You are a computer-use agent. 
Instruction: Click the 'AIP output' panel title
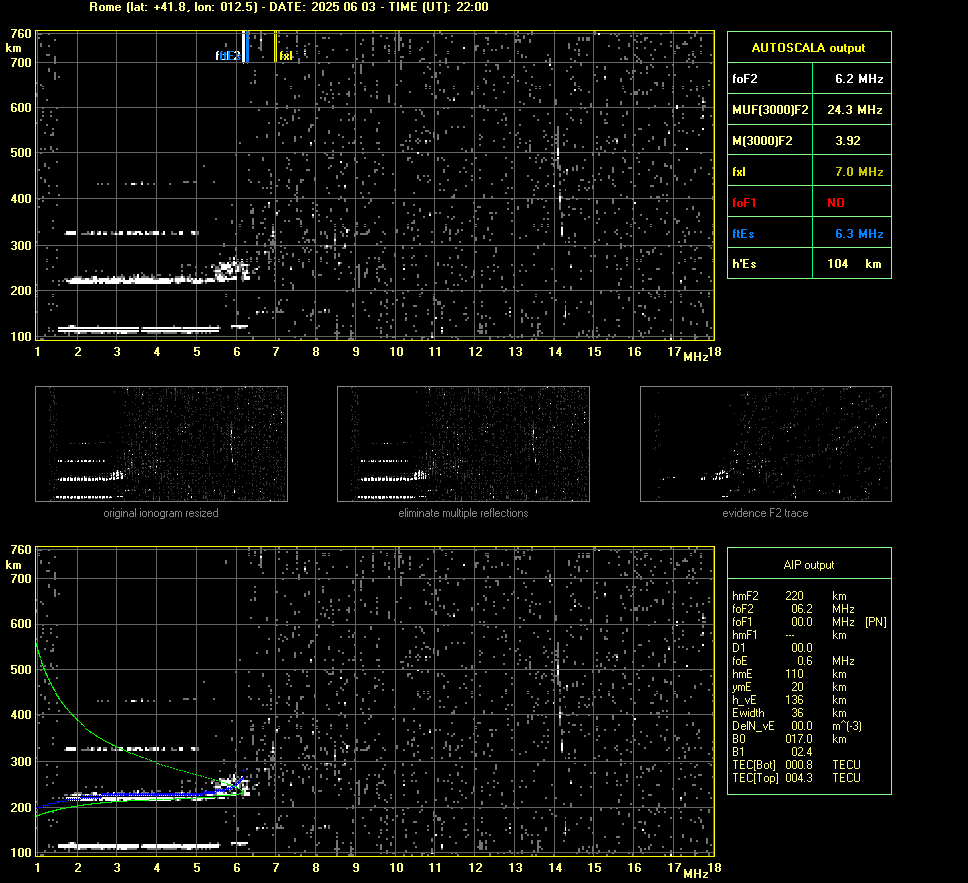click(x=808, y=565)
